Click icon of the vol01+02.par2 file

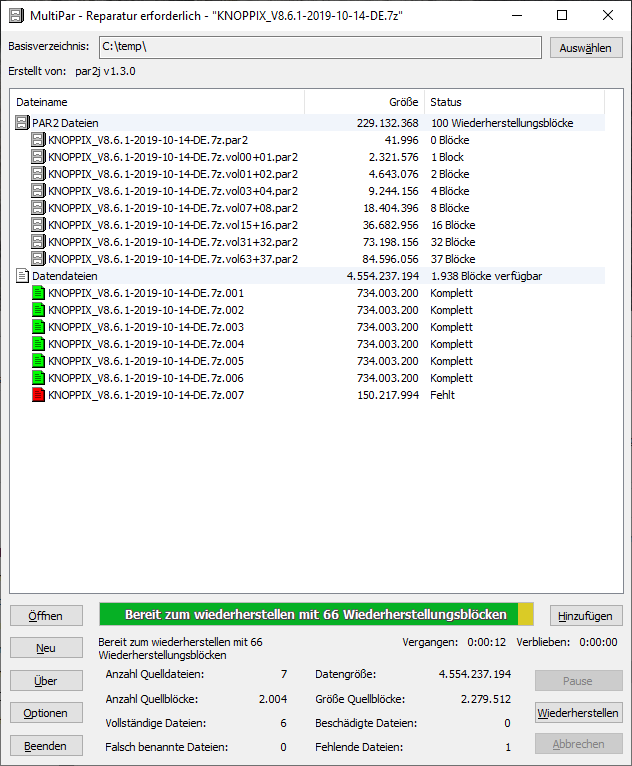[38, 174]
